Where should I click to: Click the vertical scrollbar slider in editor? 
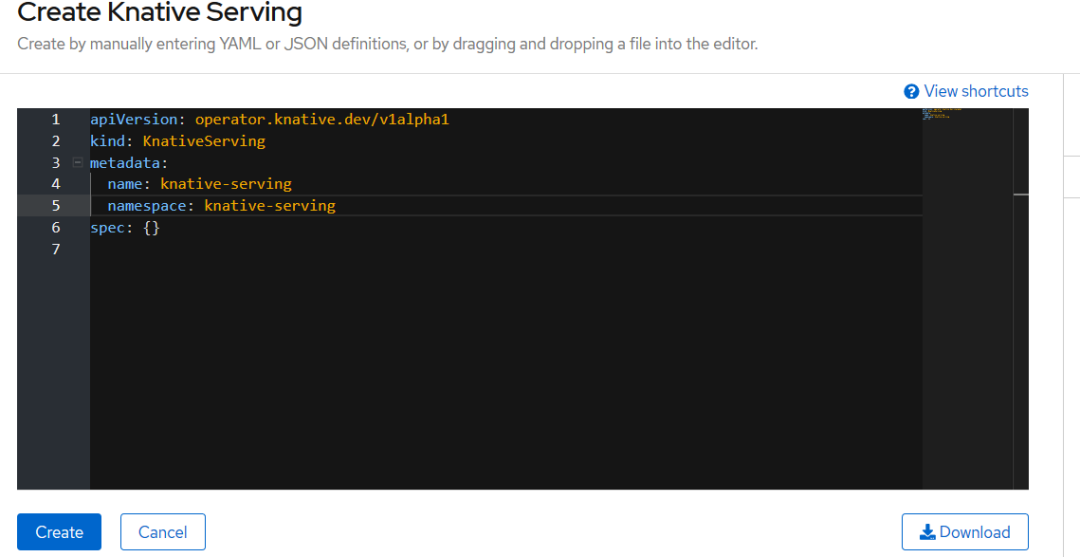[1021, 195]
